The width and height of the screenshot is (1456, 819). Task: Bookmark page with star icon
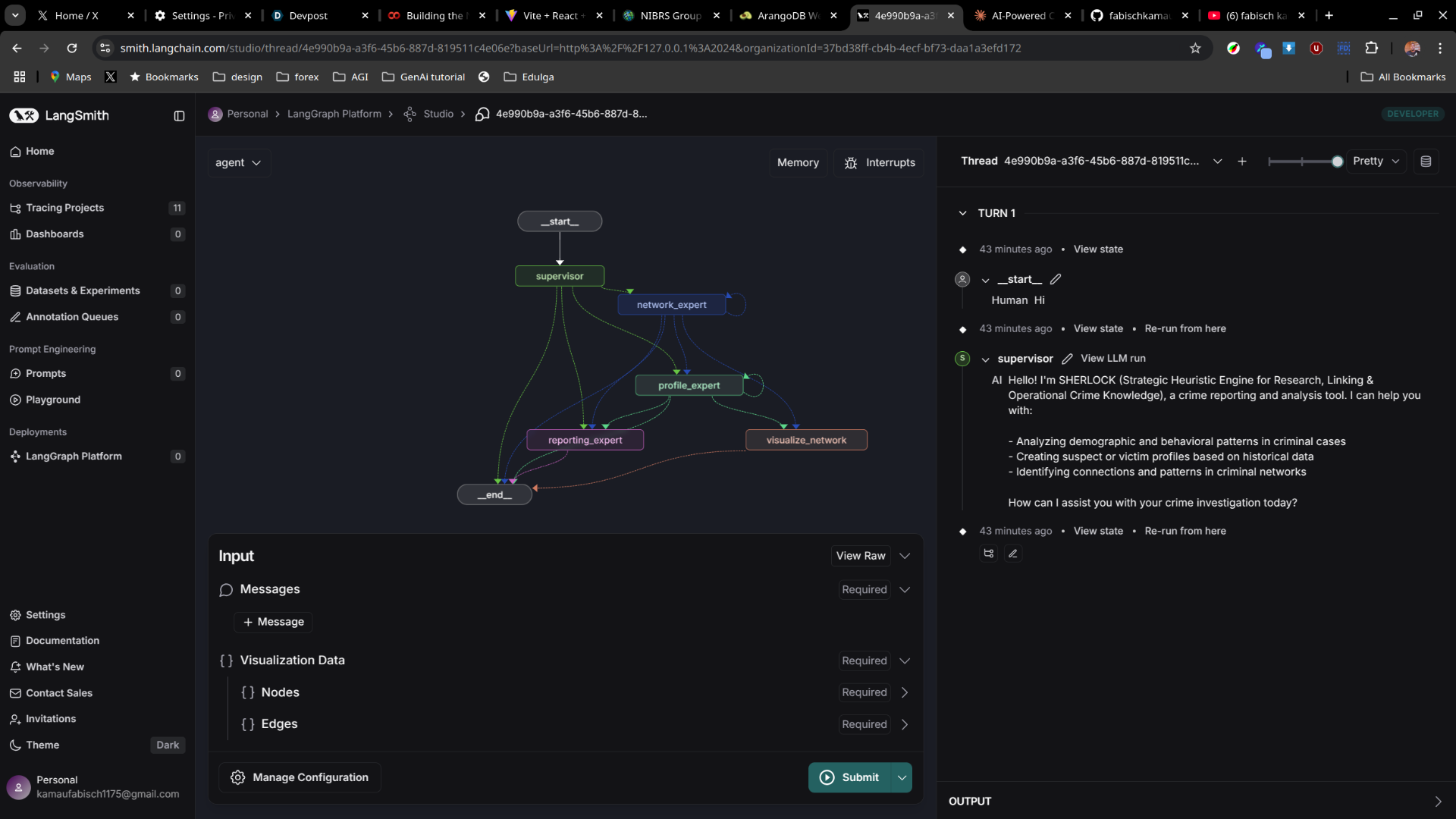coord(1195,49)
